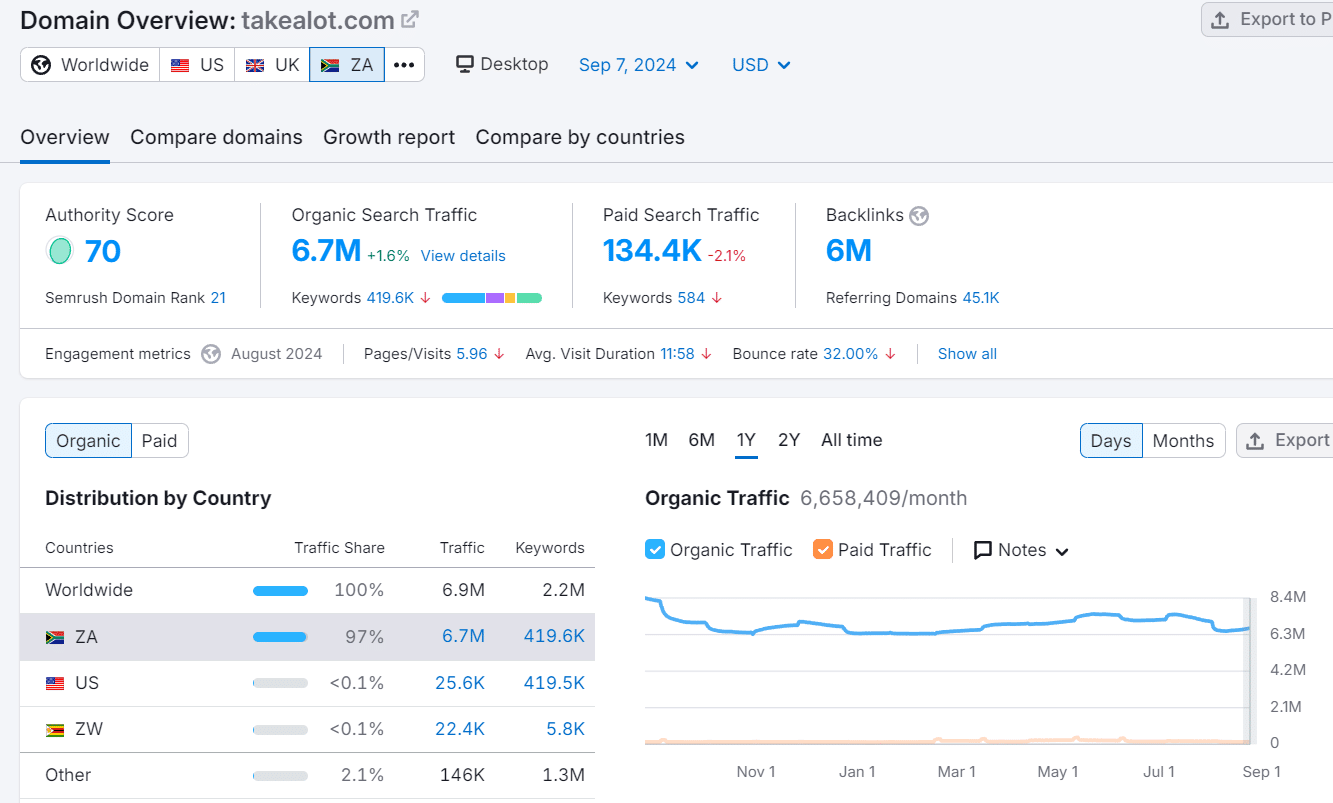Uncheck the Paid Traffic checkbox

click(823, 549)
